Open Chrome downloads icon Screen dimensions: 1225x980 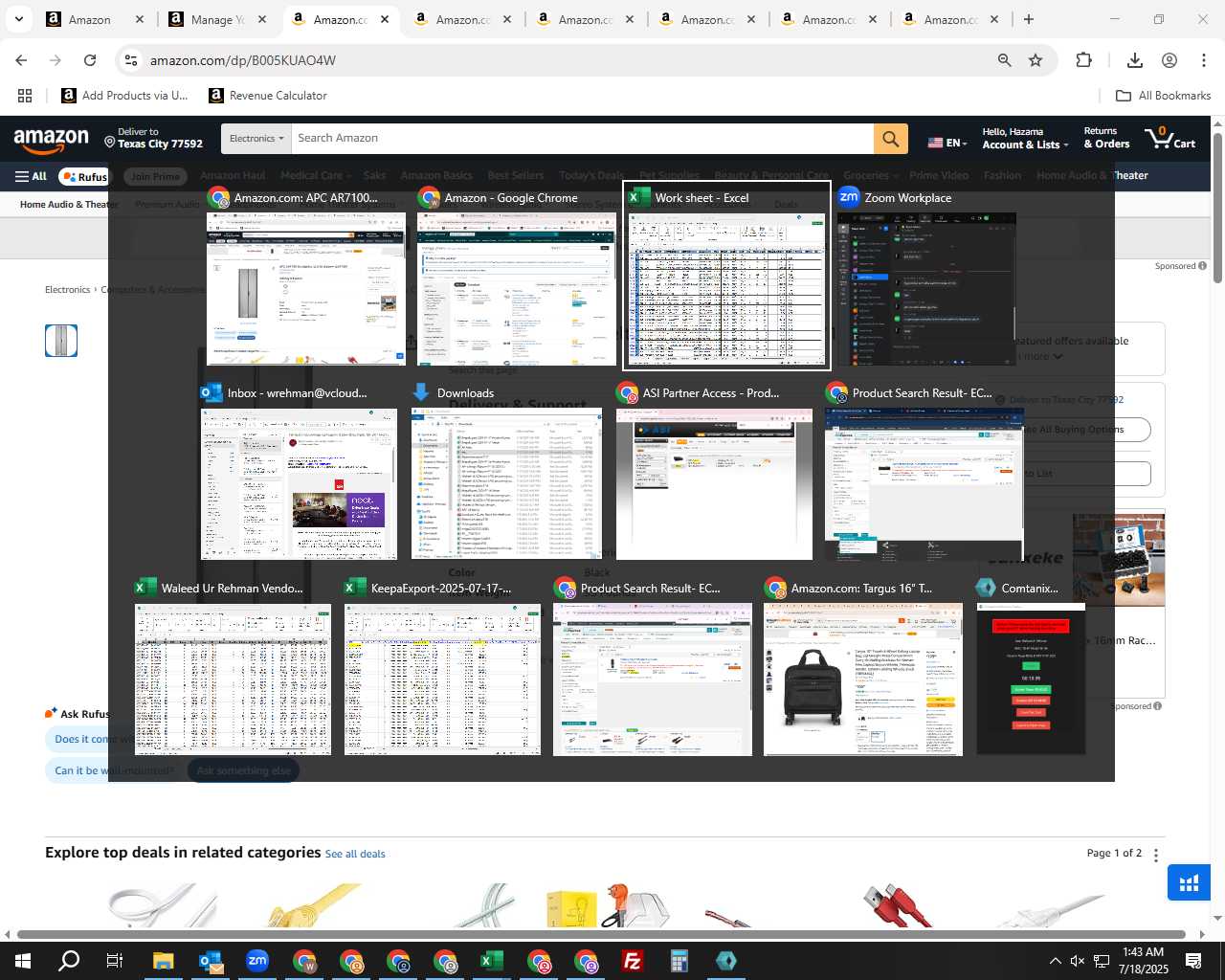click(x=1135, y=60)
